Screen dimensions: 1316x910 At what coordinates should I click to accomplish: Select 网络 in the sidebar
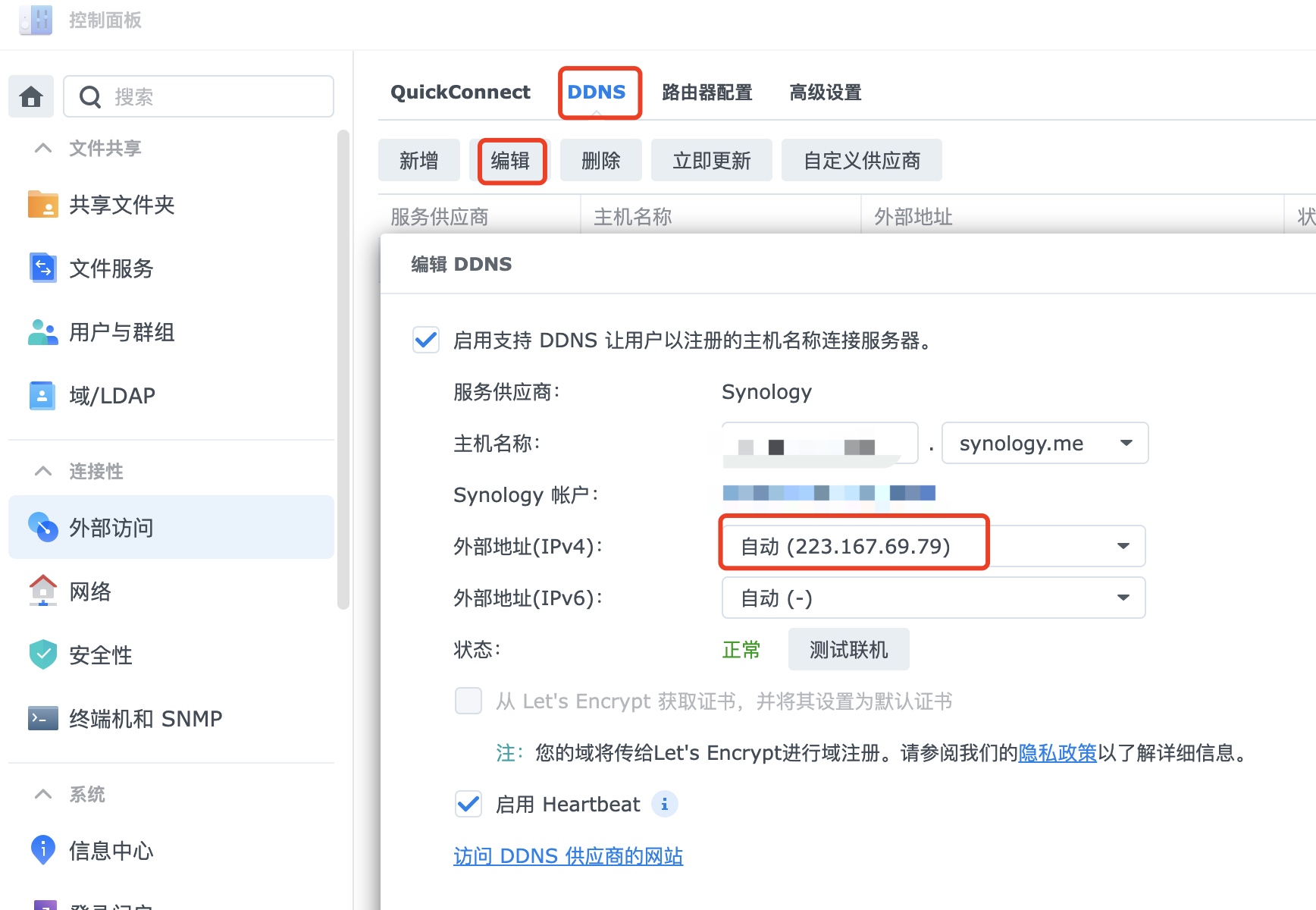tap(171, 591)
